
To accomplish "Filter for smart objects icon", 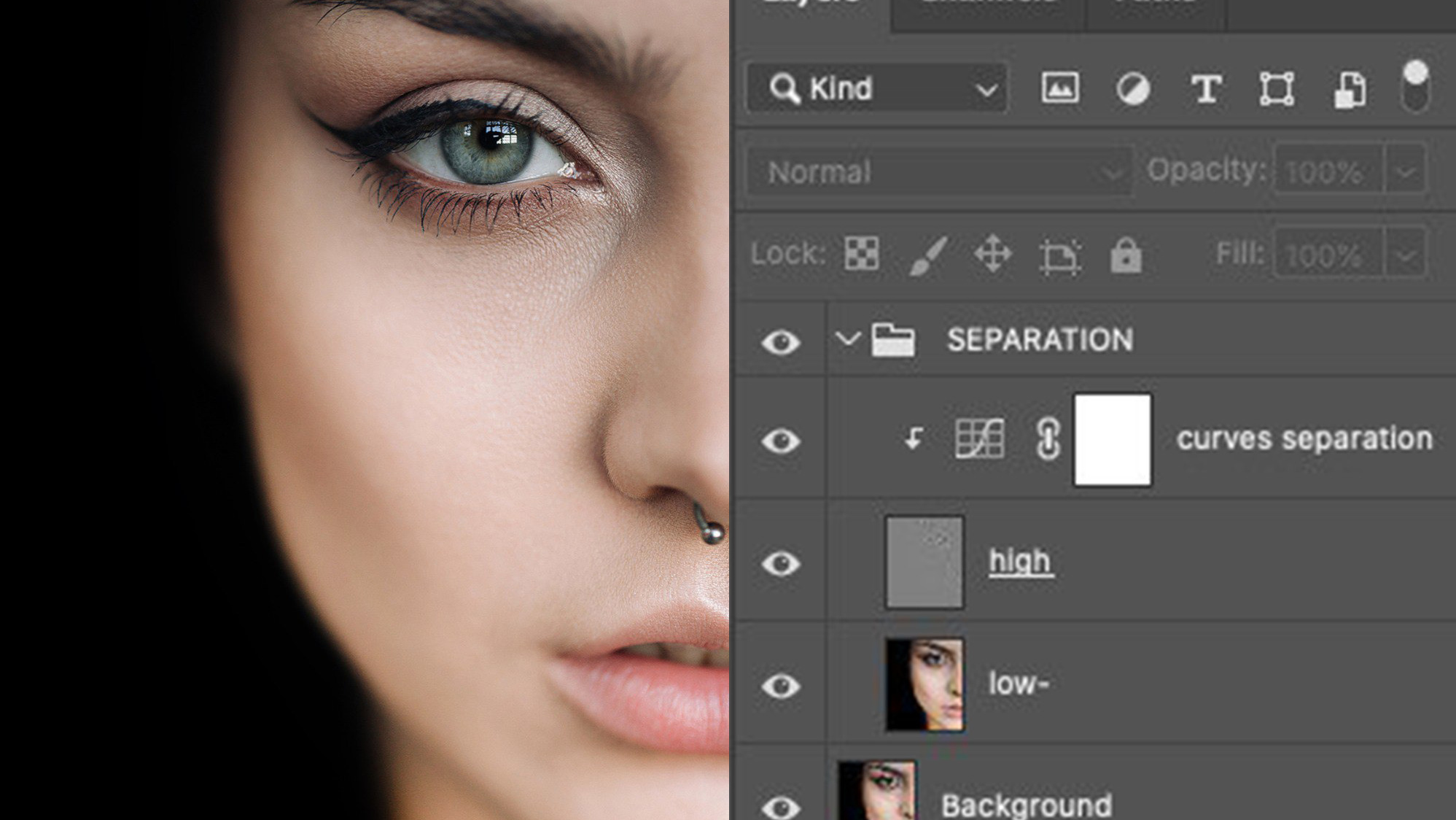I will [1351, 88].
